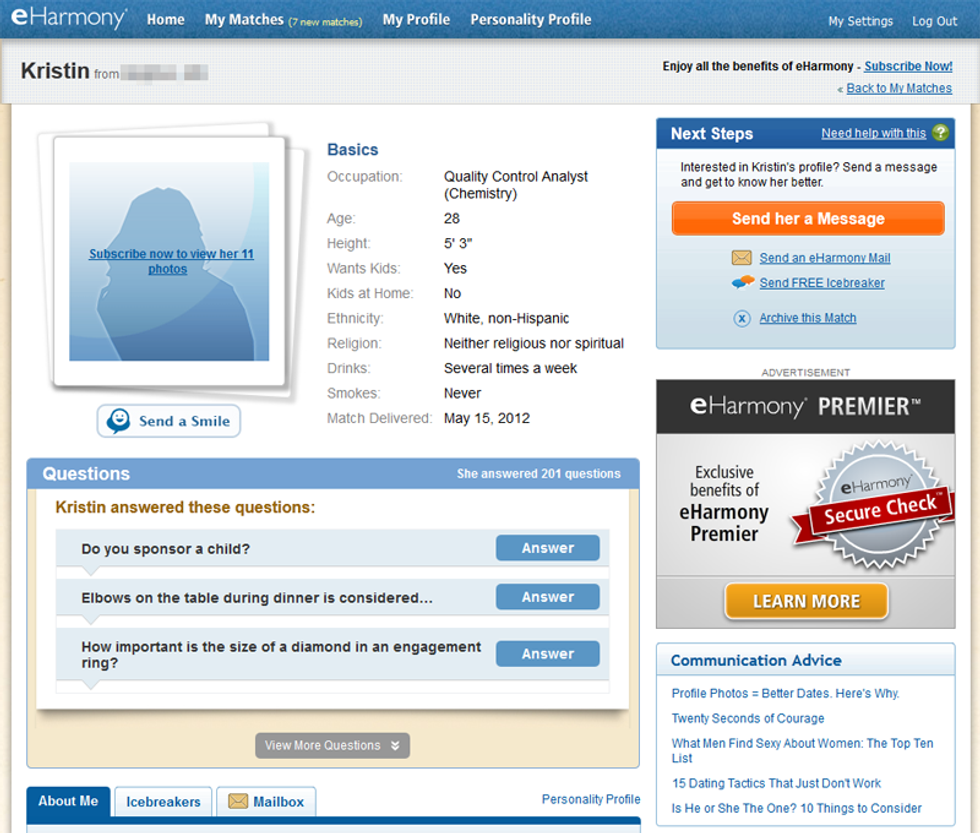Click the Icebreaker speech bubbles icon
Screen dimensions: 980x833
(742, 283)
